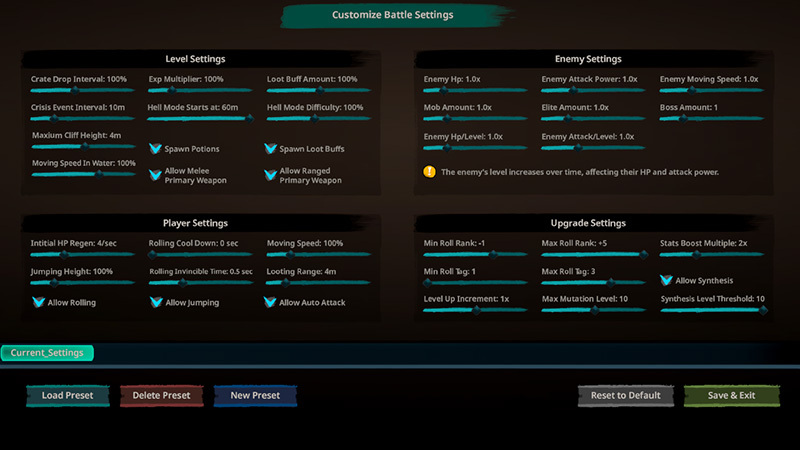Viewport: 800px width, 450px height.
Task: Create a preset with New Preset
Action: coord(255,395)
